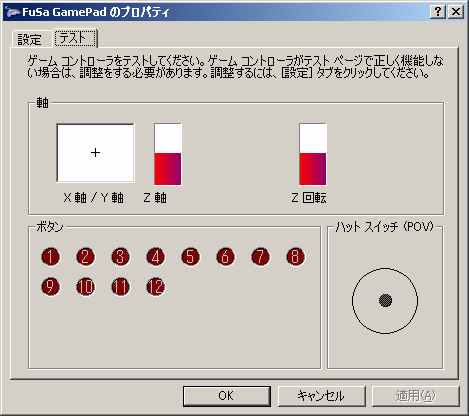Viewport: 469px width, 416px height.
Task: Click the X 軸 / Y 軸 crosshair box
Action: [x=96, y=153]
